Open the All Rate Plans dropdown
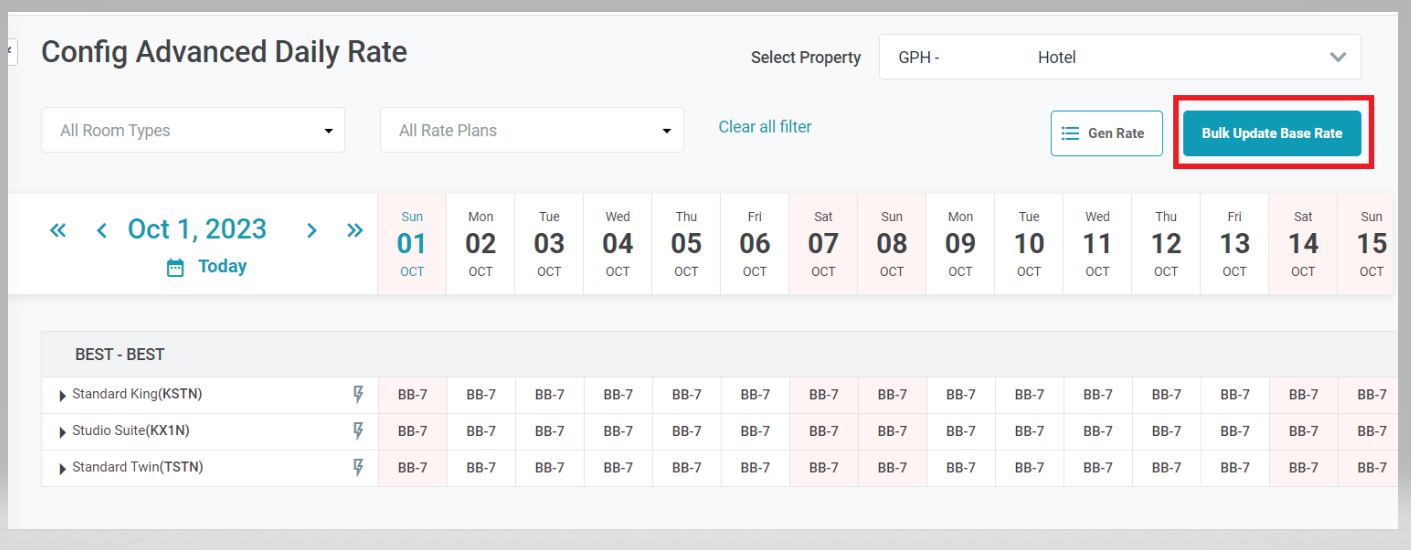This screenshot has height=550, width=1411. [532, 130]
